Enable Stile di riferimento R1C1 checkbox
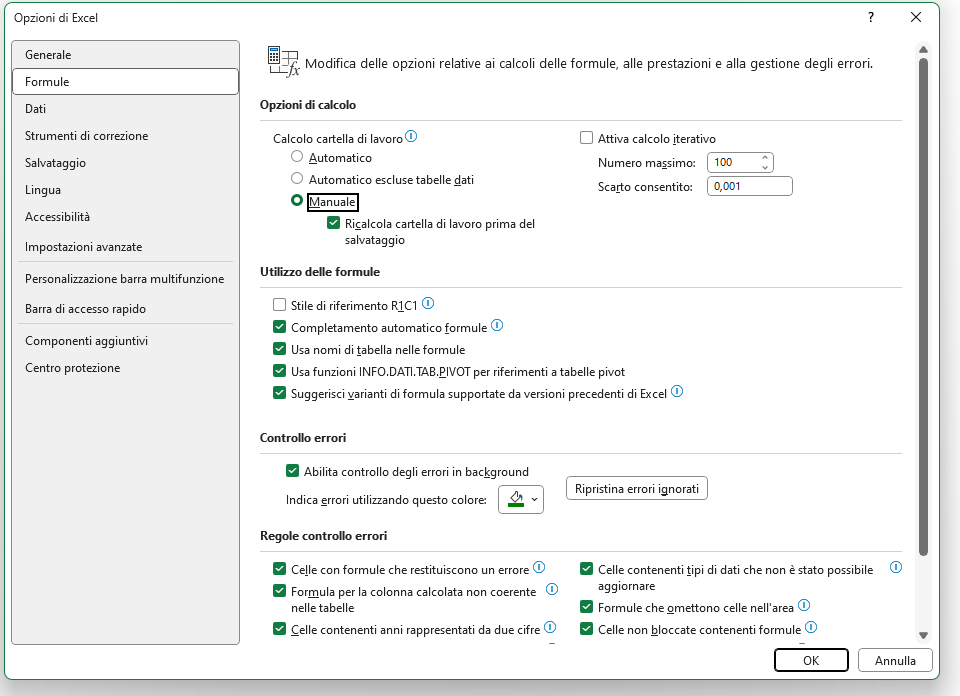 [280, 305]
